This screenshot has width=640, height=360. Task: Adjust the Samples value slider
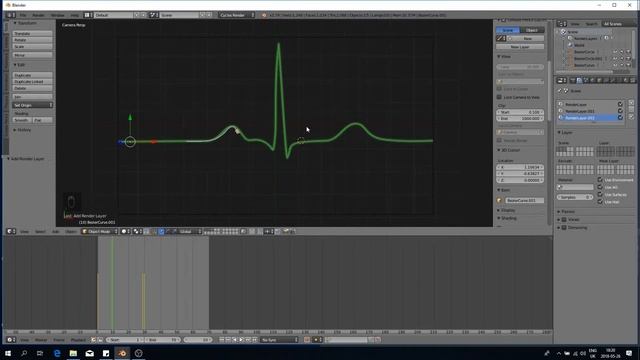(x=575, y=197)
